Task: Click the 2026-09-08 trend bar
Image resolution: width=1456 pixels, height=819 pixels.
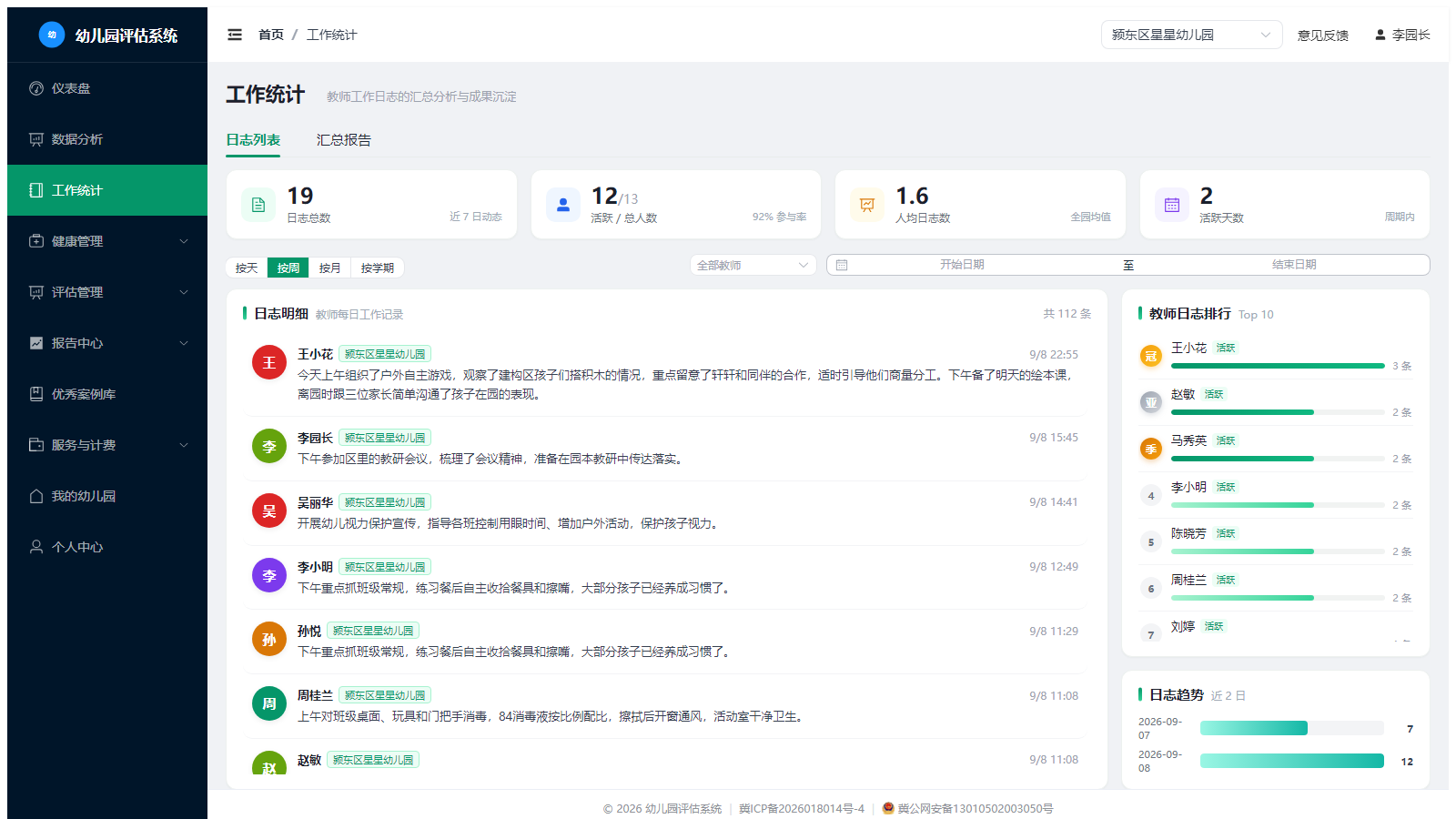Action: [x=1292, y=761]
